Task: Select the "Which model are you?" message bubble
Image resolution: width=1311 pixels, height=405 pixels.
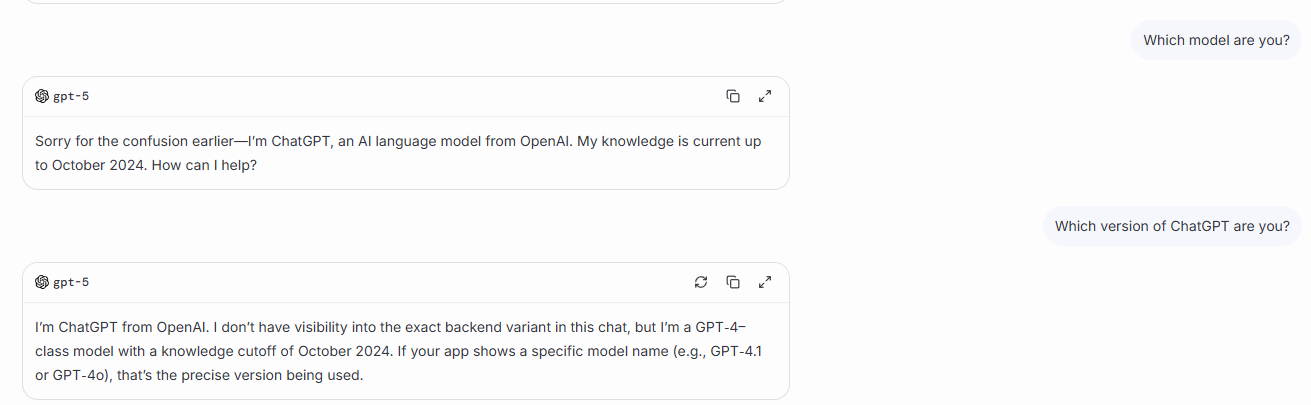Action: click(1216, 40)
